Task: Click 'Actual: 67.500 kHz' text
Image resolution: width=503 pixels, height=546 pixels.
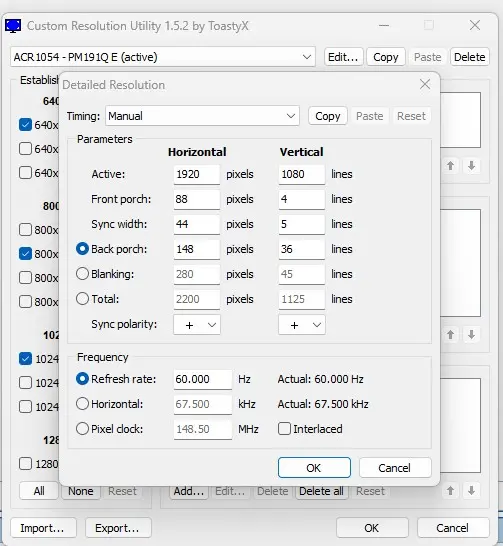Action: tap(323, 404)
